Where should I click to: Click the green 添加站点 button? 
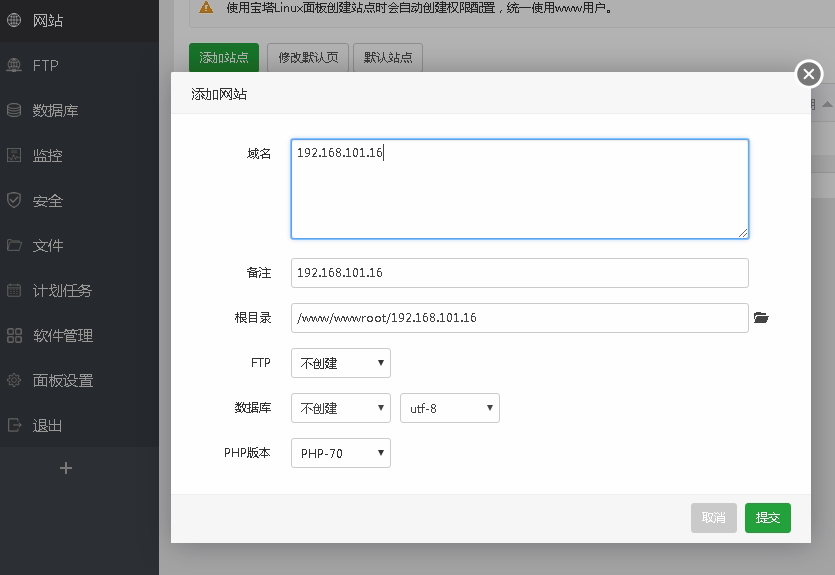pyautogui.click(x=224, y=57)
